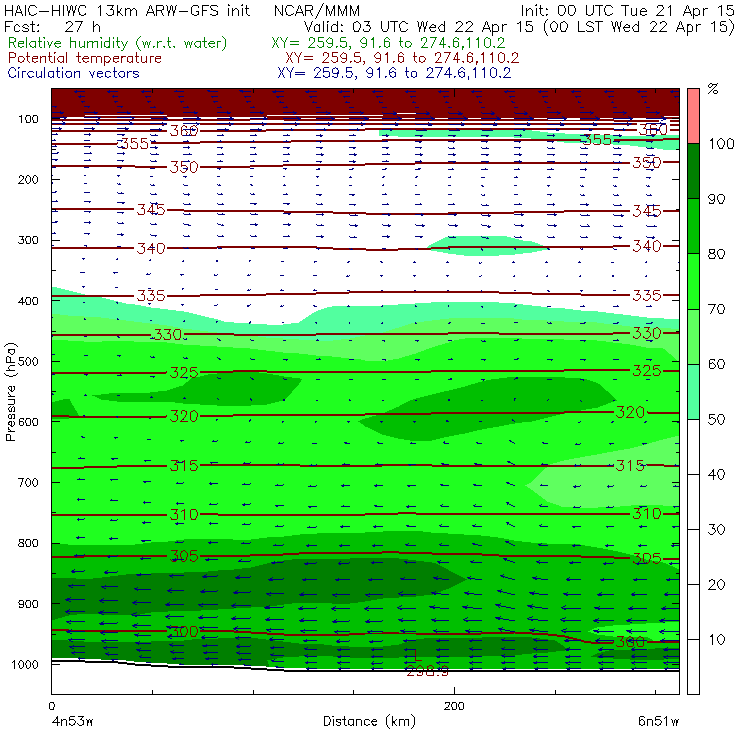Select the 60–70% light green colorbar segment
Image resolution: width=740 pixels, height=740 pixels.
coord(693,336)
